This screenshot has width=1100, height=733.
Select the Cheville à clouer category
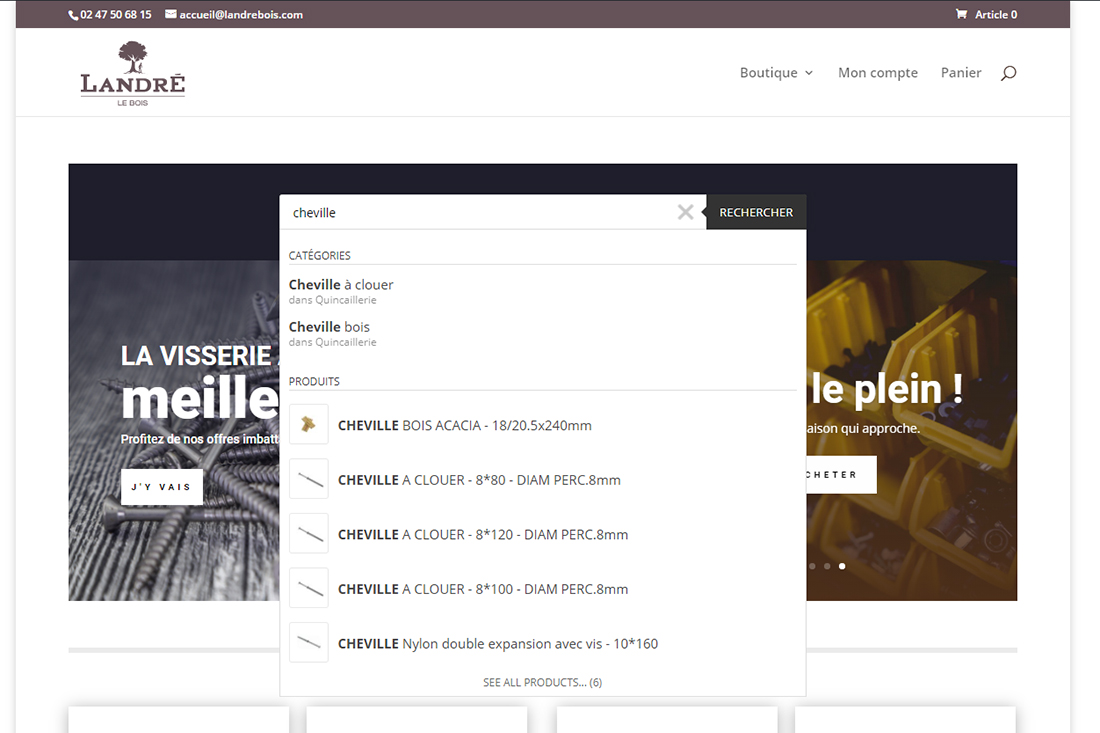pyautogui.click(x=341, y=285)
